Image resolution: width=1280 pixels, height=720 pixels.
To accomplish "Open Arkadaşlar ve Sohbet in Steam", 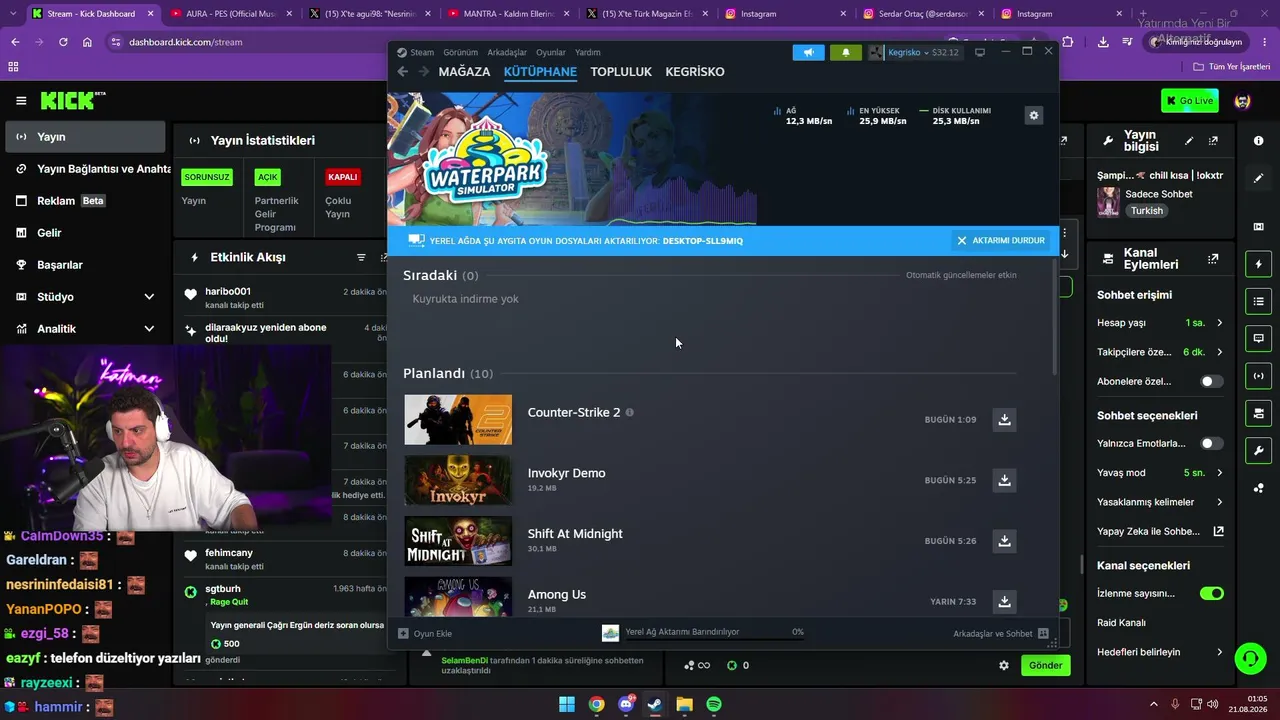I will pyautogui.click(x=1000, y=633).
